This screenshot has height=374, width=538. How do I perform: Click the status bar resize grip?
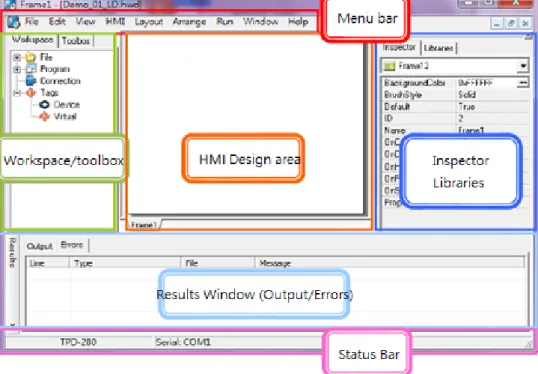(529, 344)
